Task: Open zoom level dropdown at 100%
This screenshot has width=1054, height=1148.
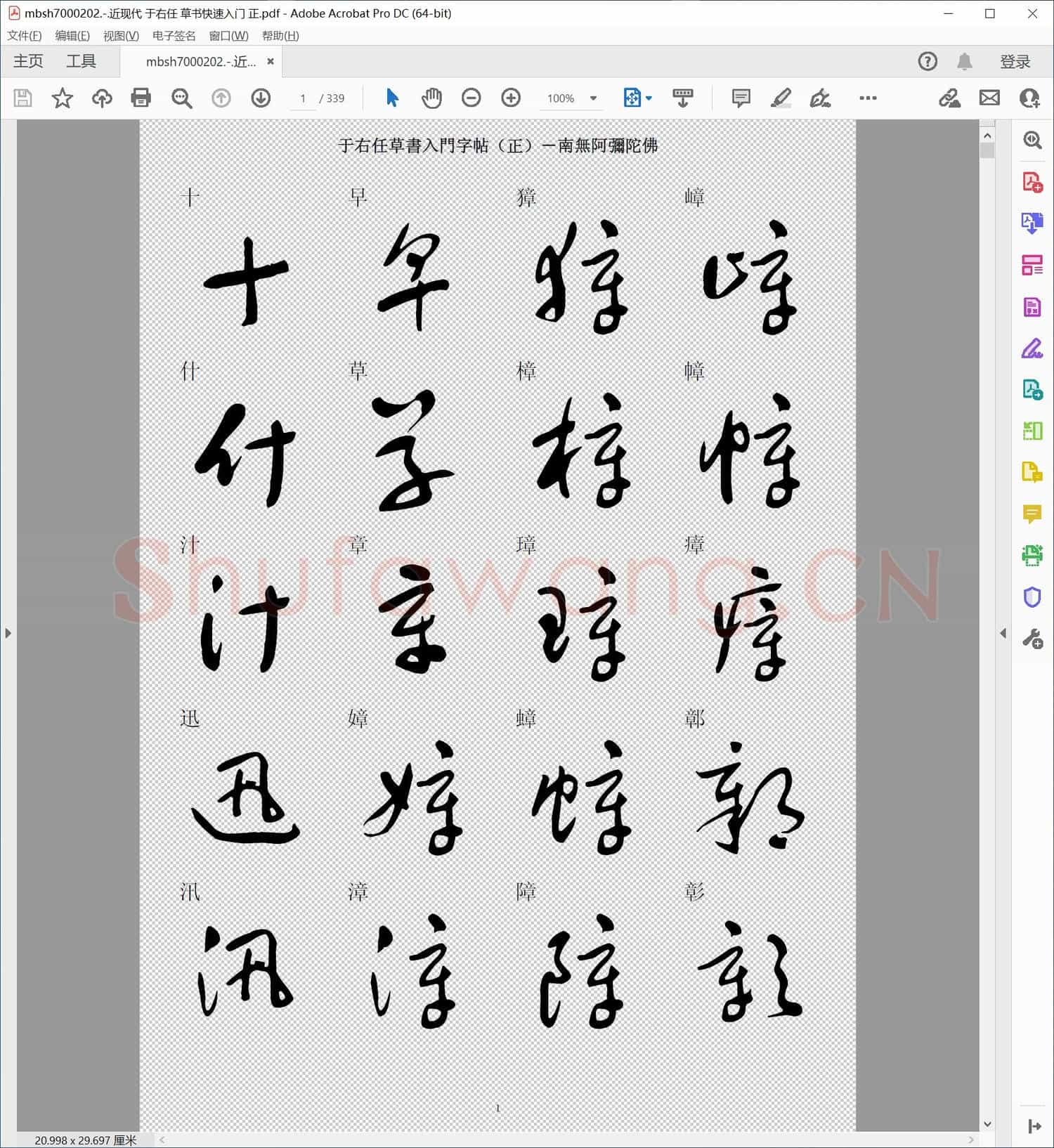Action: pyautogui.click(x=593, y=98)
